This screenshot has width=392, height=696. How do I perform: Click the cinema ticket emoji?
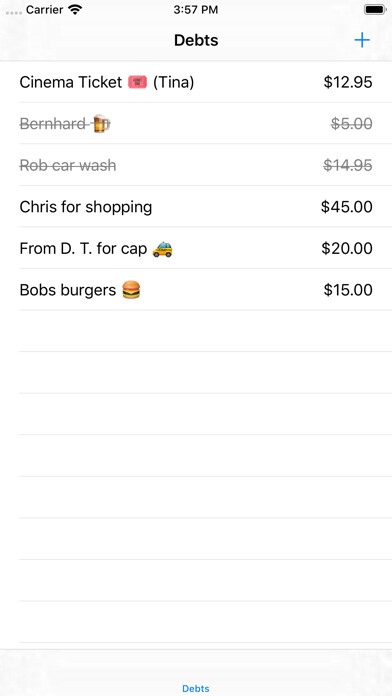138,82
